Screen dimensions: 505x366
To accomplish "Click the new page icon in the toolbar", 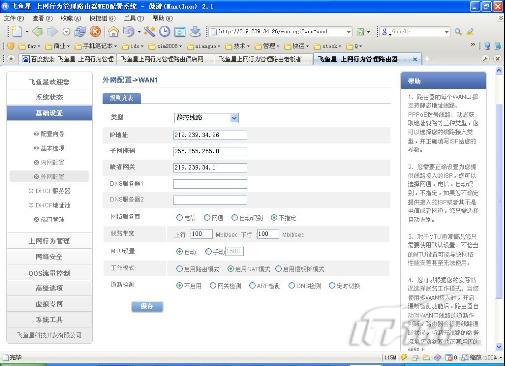I will [x=16, y=32].
